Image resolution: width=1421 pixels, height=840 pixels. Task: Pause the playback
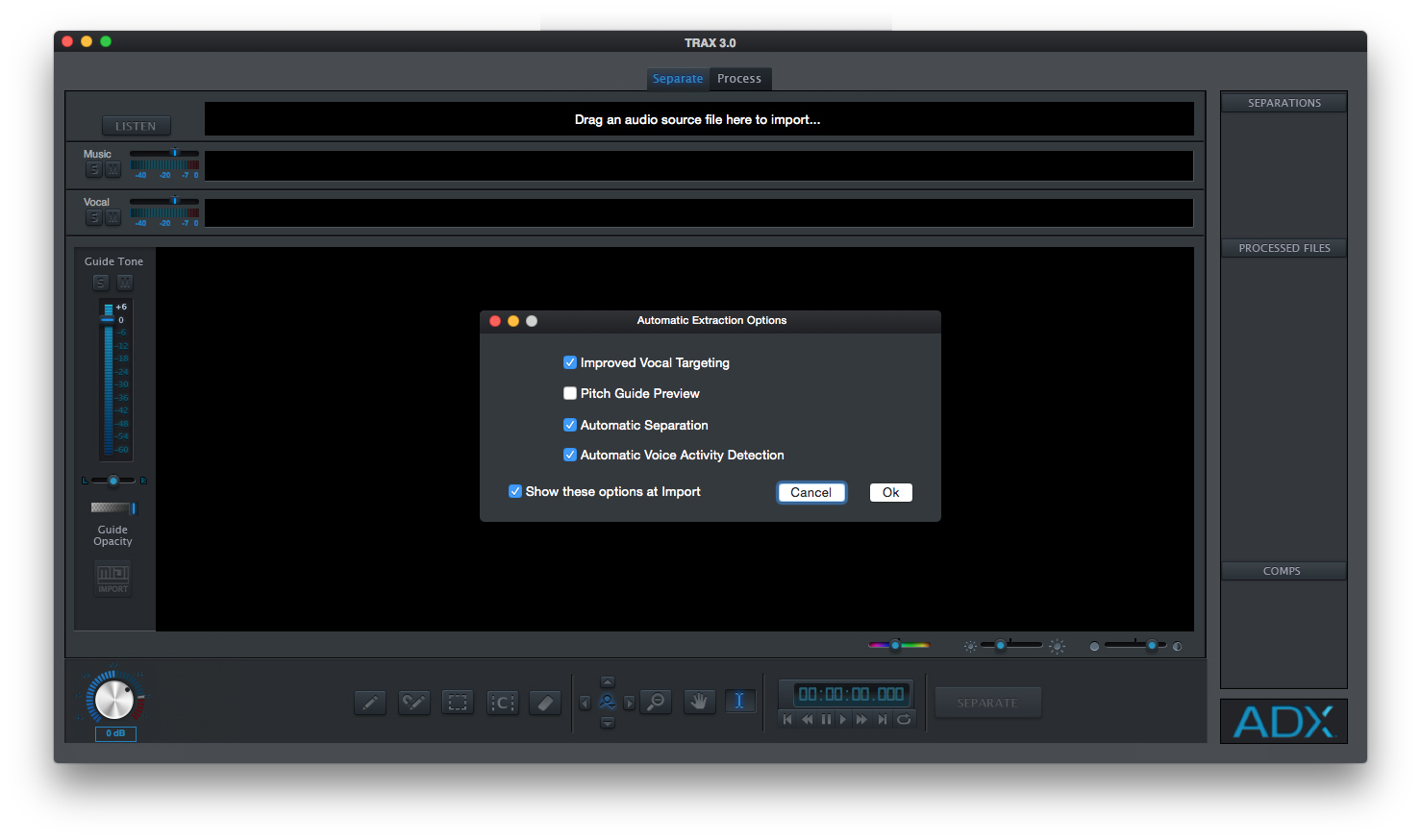[x=826, y=719]
